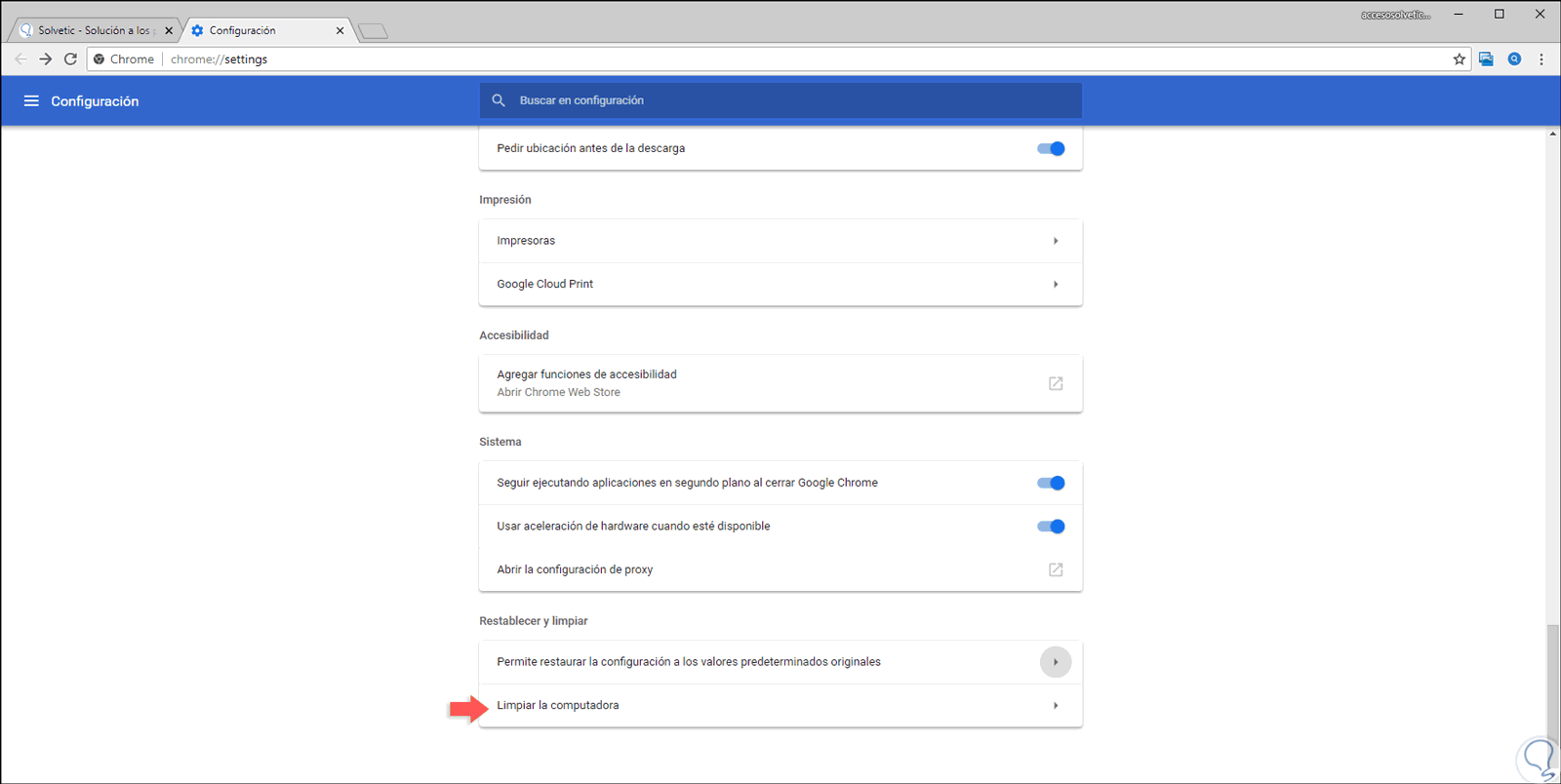Screen dimensions: 1561x784
Task: Minimize the Chrome window
Action: coord(1459,15)
